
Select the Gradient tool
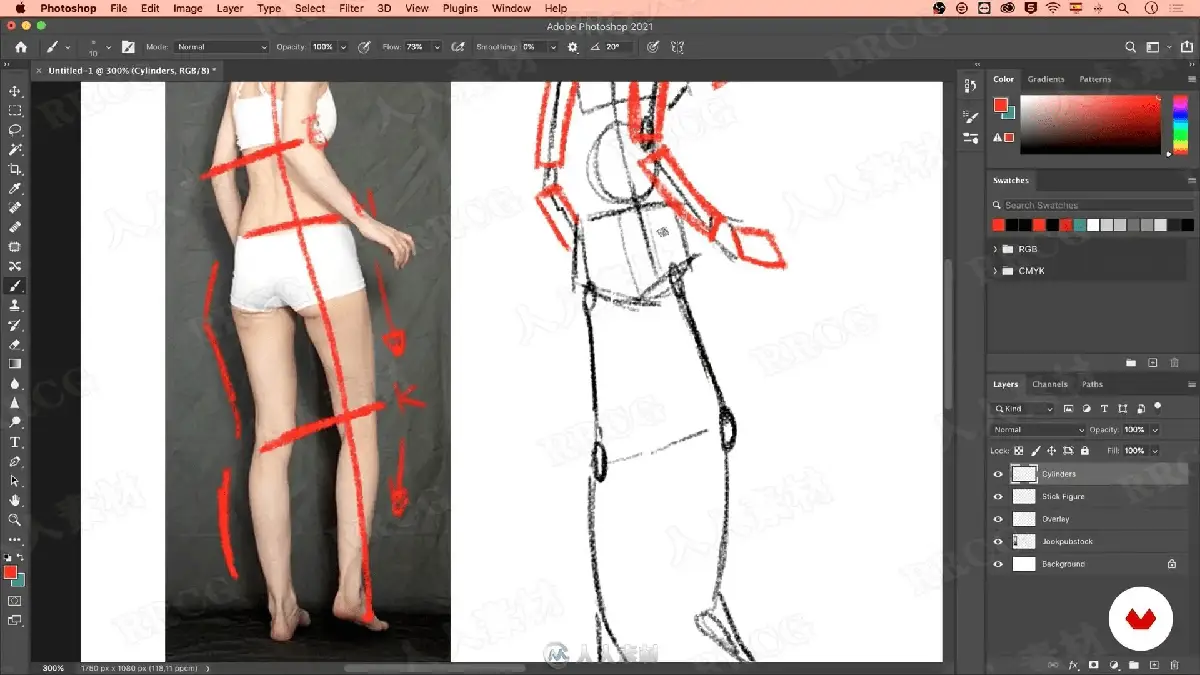click(x=15, y=364)
